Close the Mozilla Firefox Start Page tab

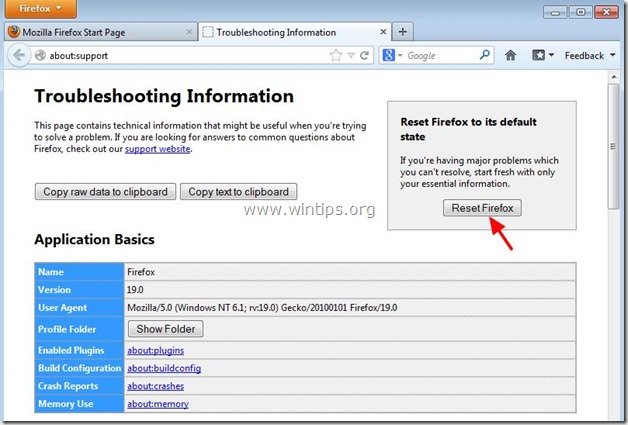click(189, 32)
